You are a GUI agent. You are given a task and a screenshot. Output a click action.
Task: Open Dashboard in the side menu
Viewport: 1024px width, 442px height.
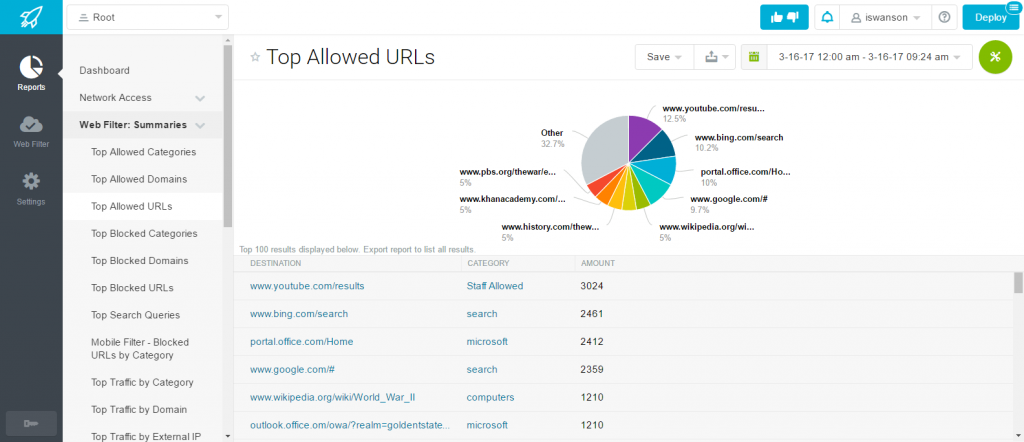pos(104,71)
